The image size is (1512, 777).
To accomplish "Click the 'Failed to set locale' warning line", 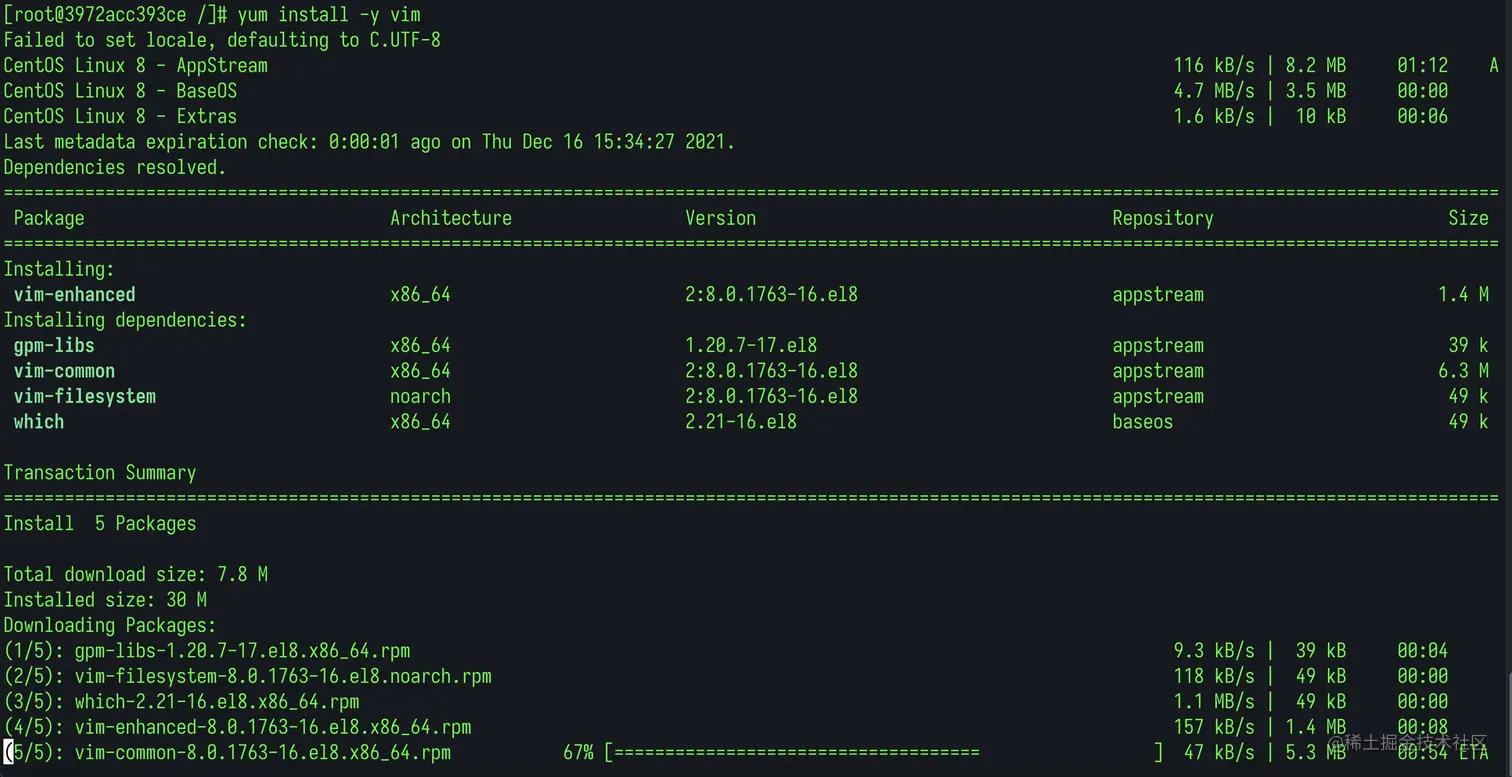I will [222, 40].
